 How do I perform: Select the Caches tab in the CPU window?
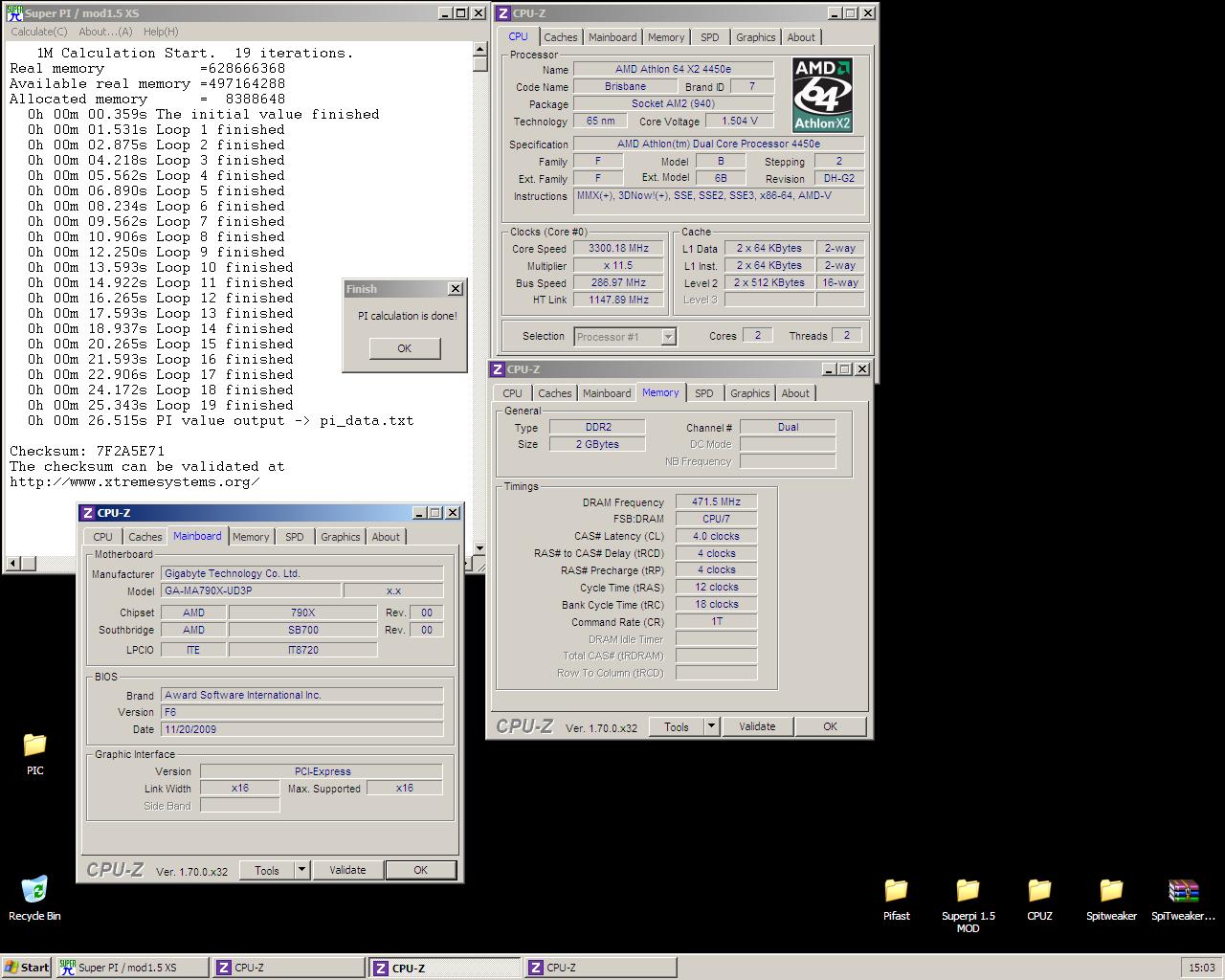[561, 37]
